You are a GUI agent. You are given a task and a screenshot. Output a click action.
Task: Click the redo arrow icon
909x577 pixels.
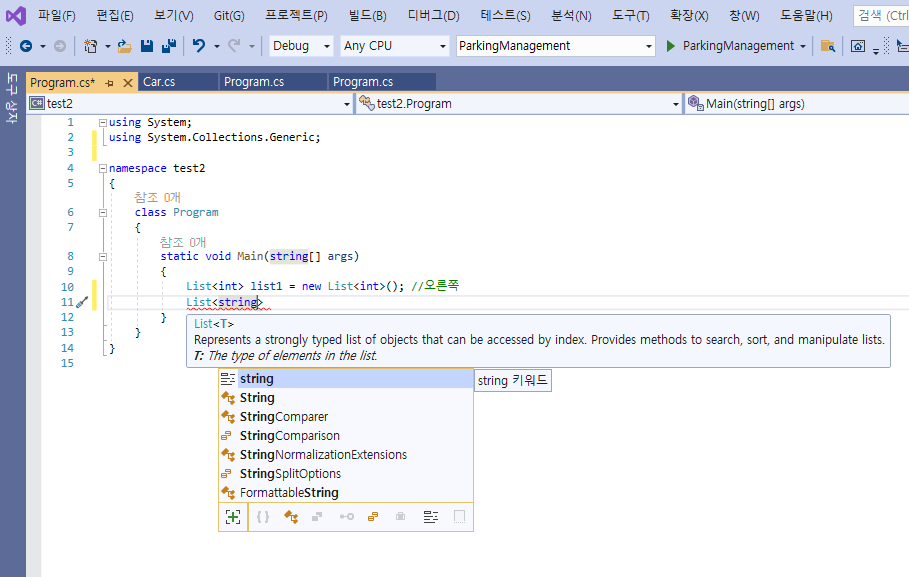click(234, 46)
